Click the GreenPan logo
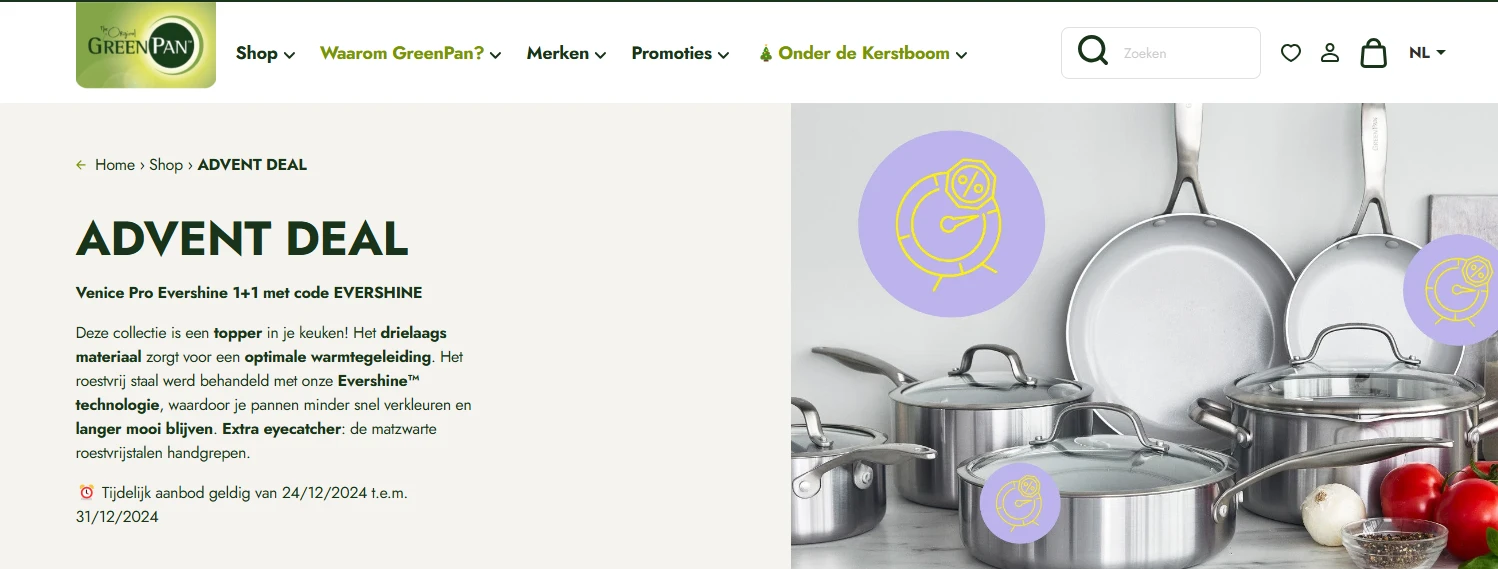Viewport: 1498px width, 569px height. [x=146, y=45]
